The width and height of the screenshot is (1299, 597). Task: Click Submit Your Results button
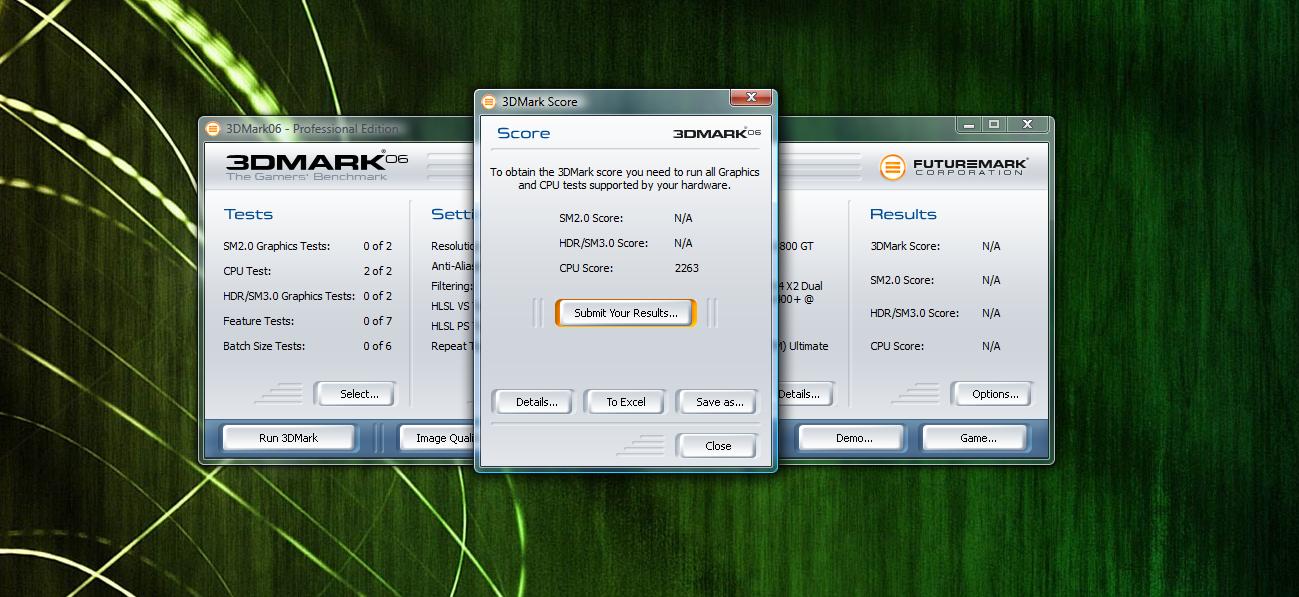click(626, 313)
